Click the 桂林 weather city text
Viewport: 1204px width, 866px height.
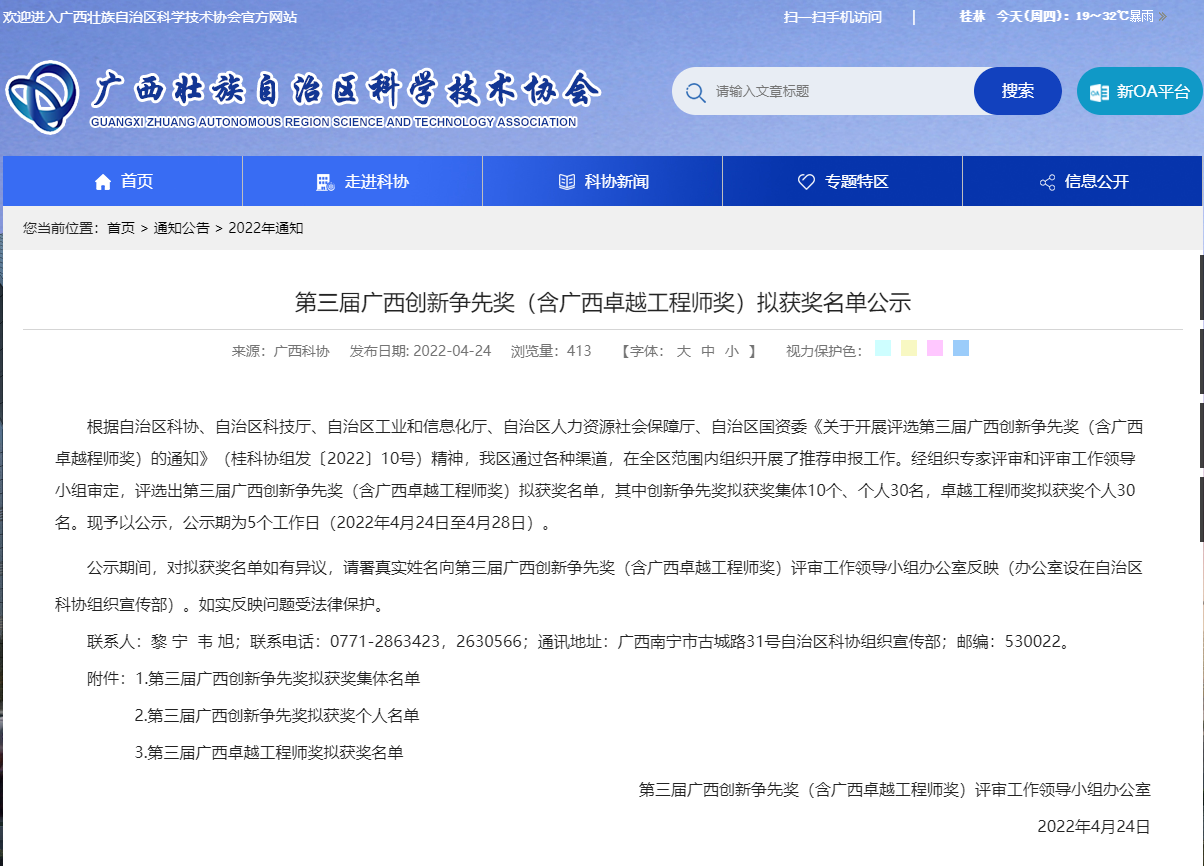coord(972,17)
